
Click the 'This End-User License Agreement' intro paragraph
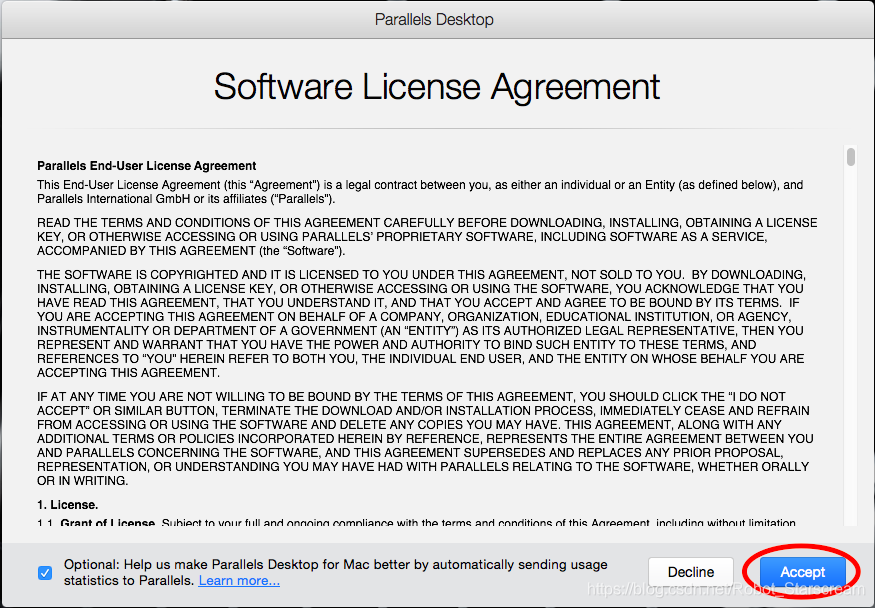[420, 192]
